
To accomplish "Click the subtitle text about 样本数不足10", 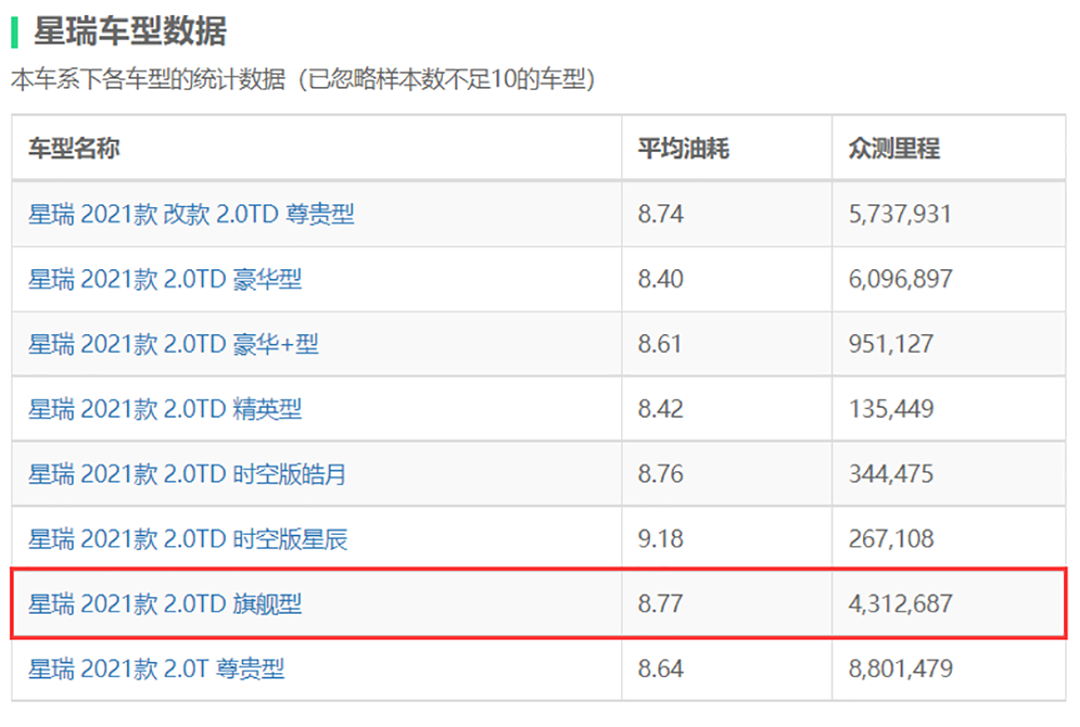I will pos(302,80).
